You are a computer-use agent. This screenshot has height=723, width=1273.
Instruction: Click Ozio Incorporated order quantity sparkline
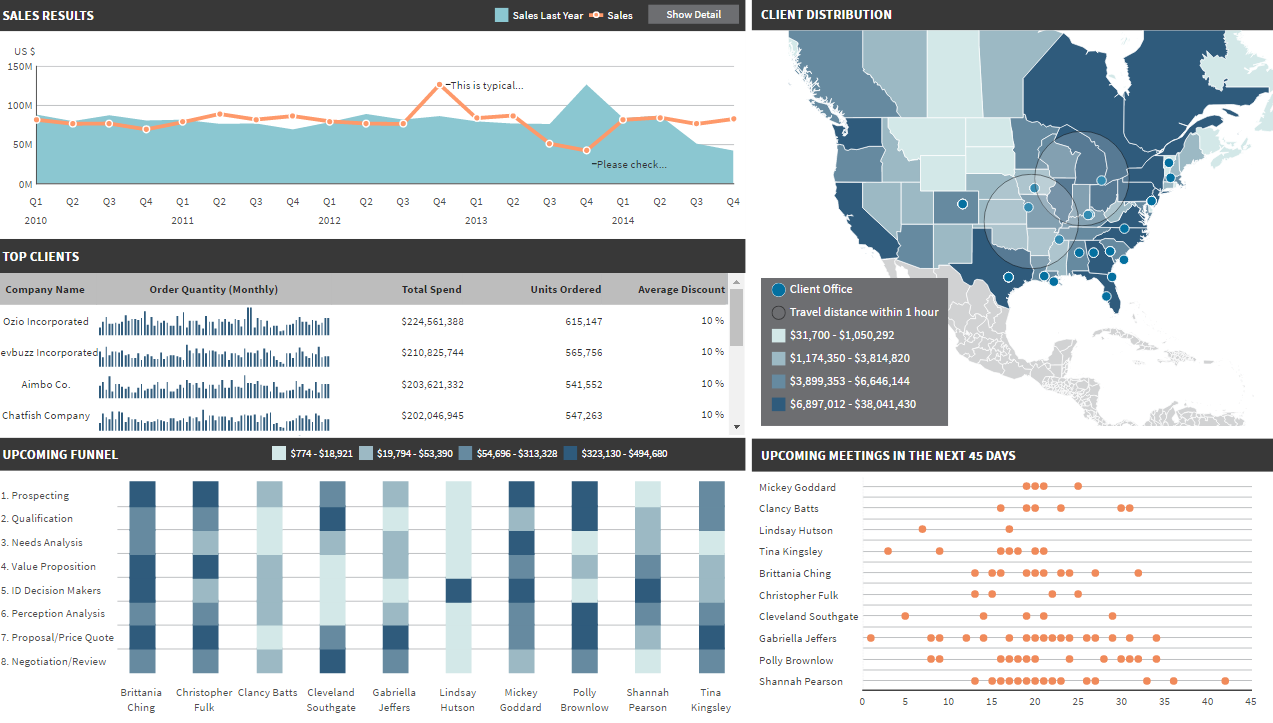[214, 322]
